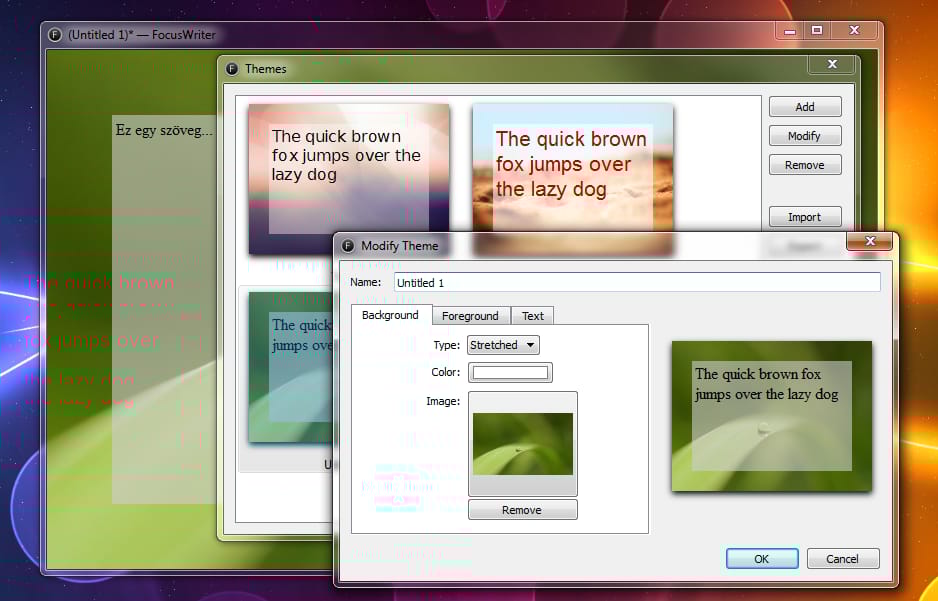
Task: Open the background Color picker swatch
Action: [510, 373]
